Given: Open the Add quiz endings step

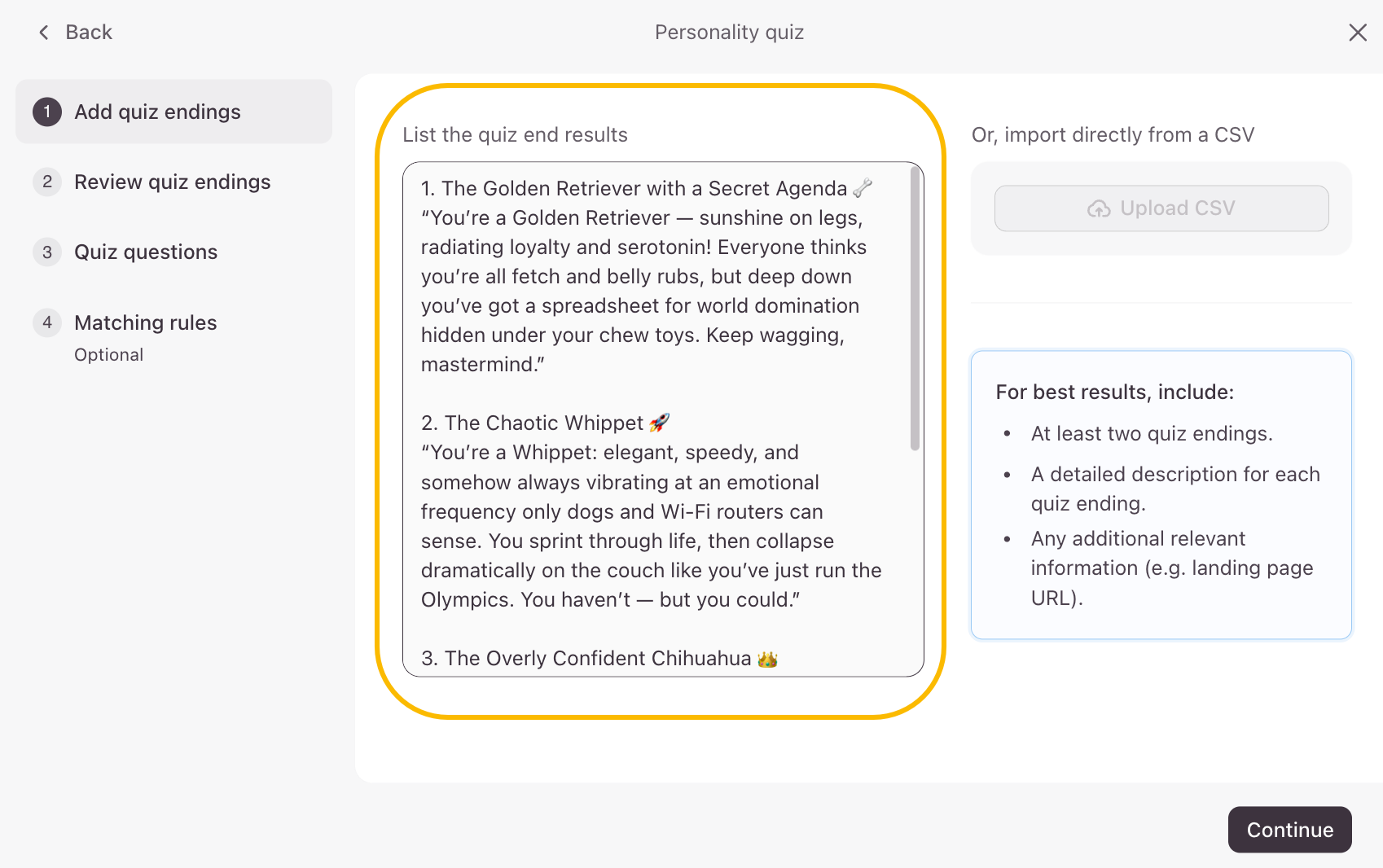Looking at the screenshot, I should [x=157, y=112].
